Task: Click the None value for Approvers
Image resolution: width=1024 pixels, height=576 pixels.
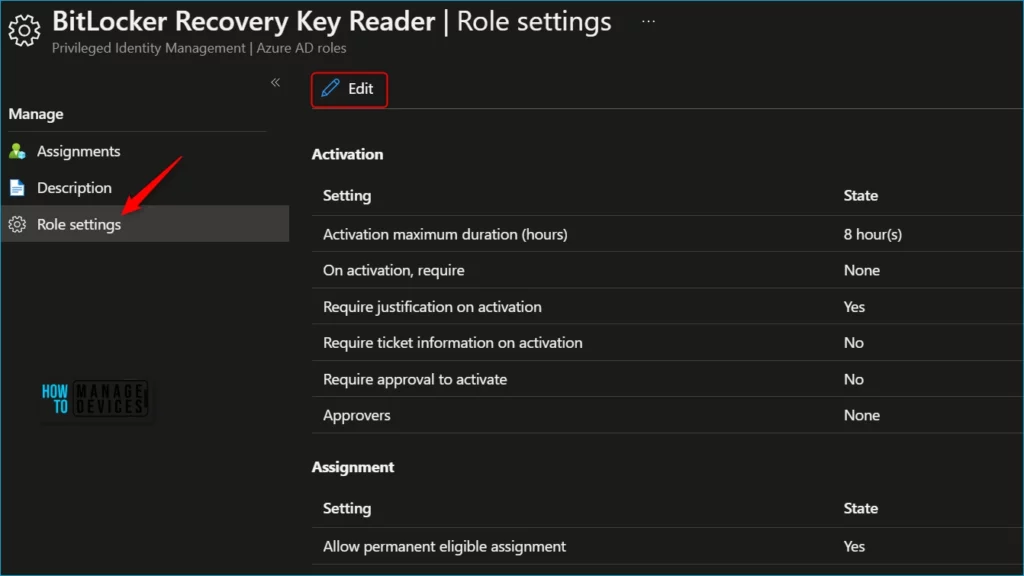Action: tap(861, 415)
